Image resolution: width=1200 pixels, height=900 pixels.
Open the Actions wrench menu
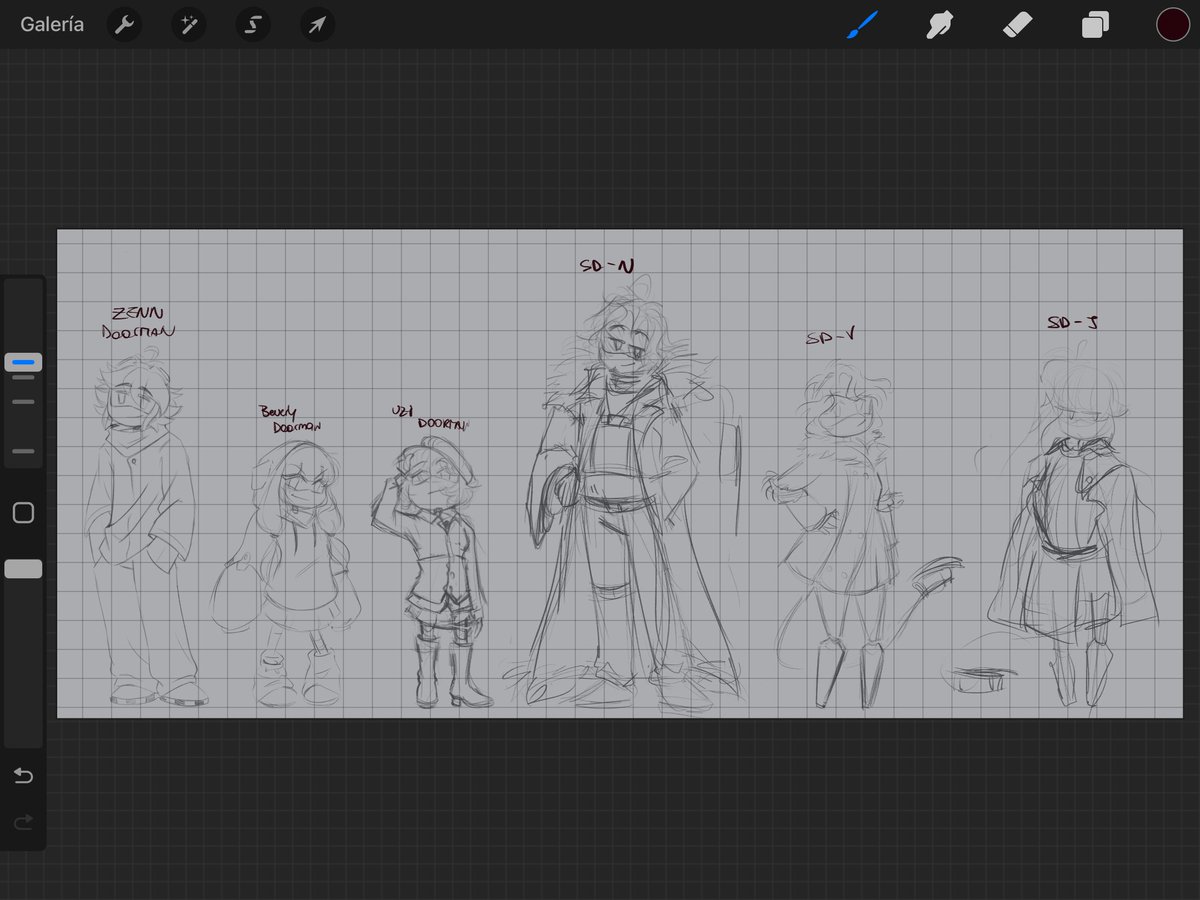(x=124, y=24)
